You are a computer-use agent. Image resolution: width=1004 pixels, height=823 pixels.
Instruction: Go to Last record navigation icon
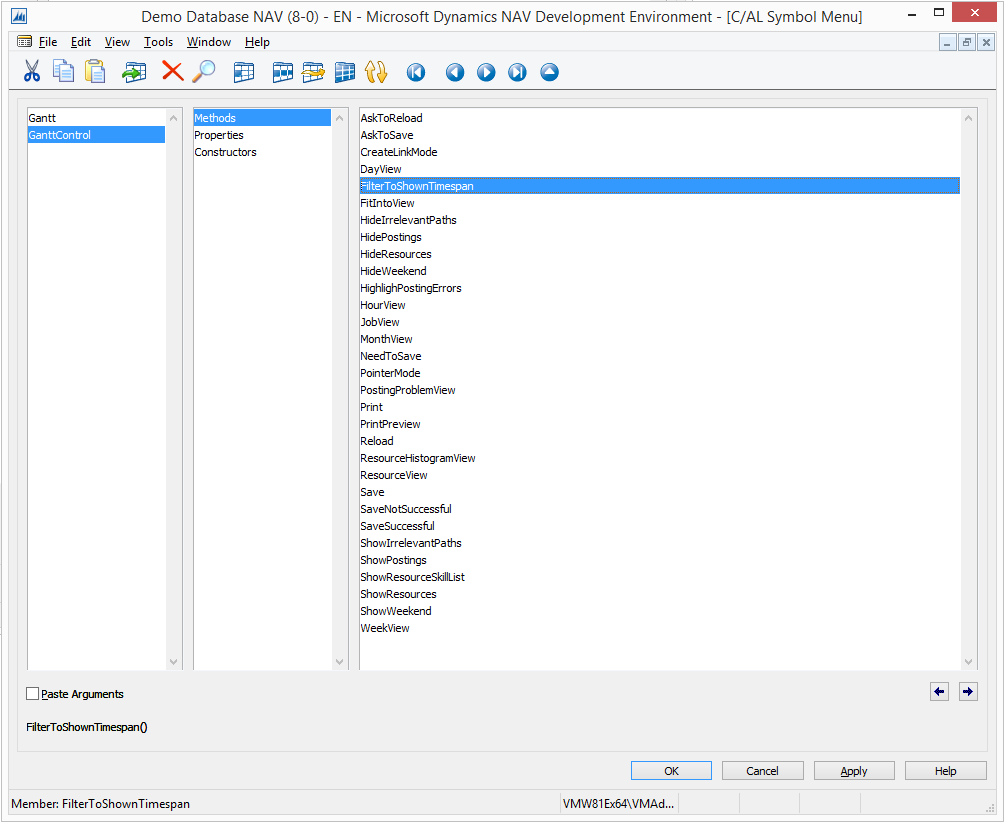tap(517, 72)
